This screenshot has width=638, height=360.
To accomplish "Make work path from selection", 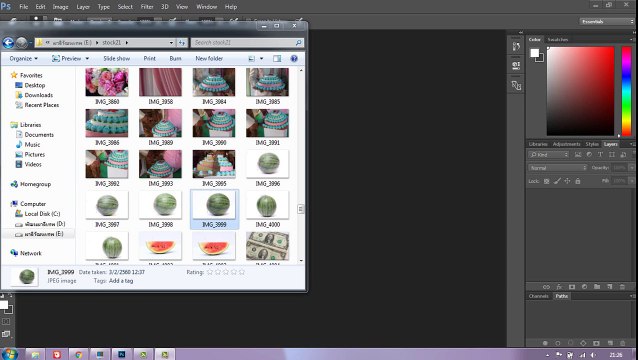I will click(583, 343).
